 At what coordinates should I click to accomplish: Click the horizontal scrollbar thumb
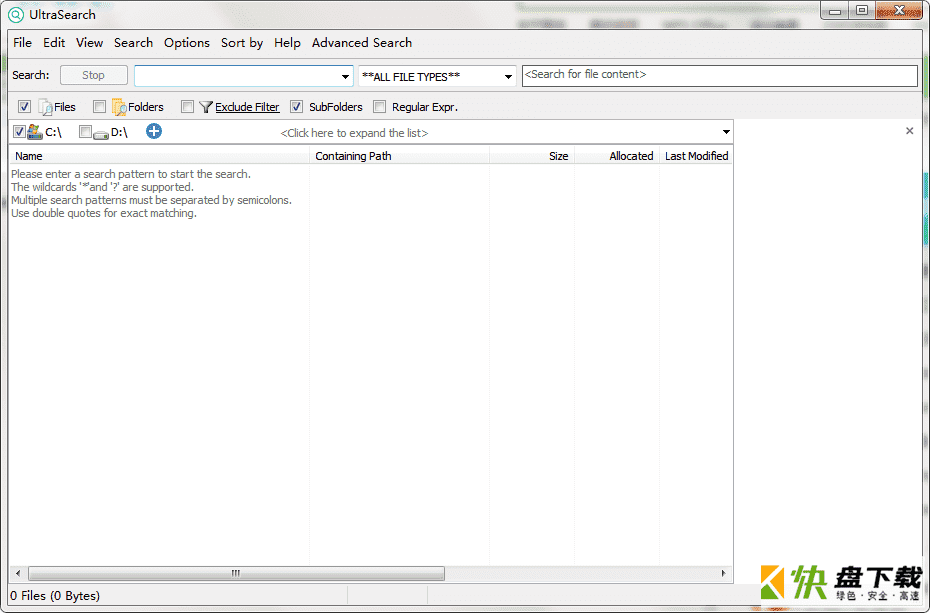click(x=236, y=573)
